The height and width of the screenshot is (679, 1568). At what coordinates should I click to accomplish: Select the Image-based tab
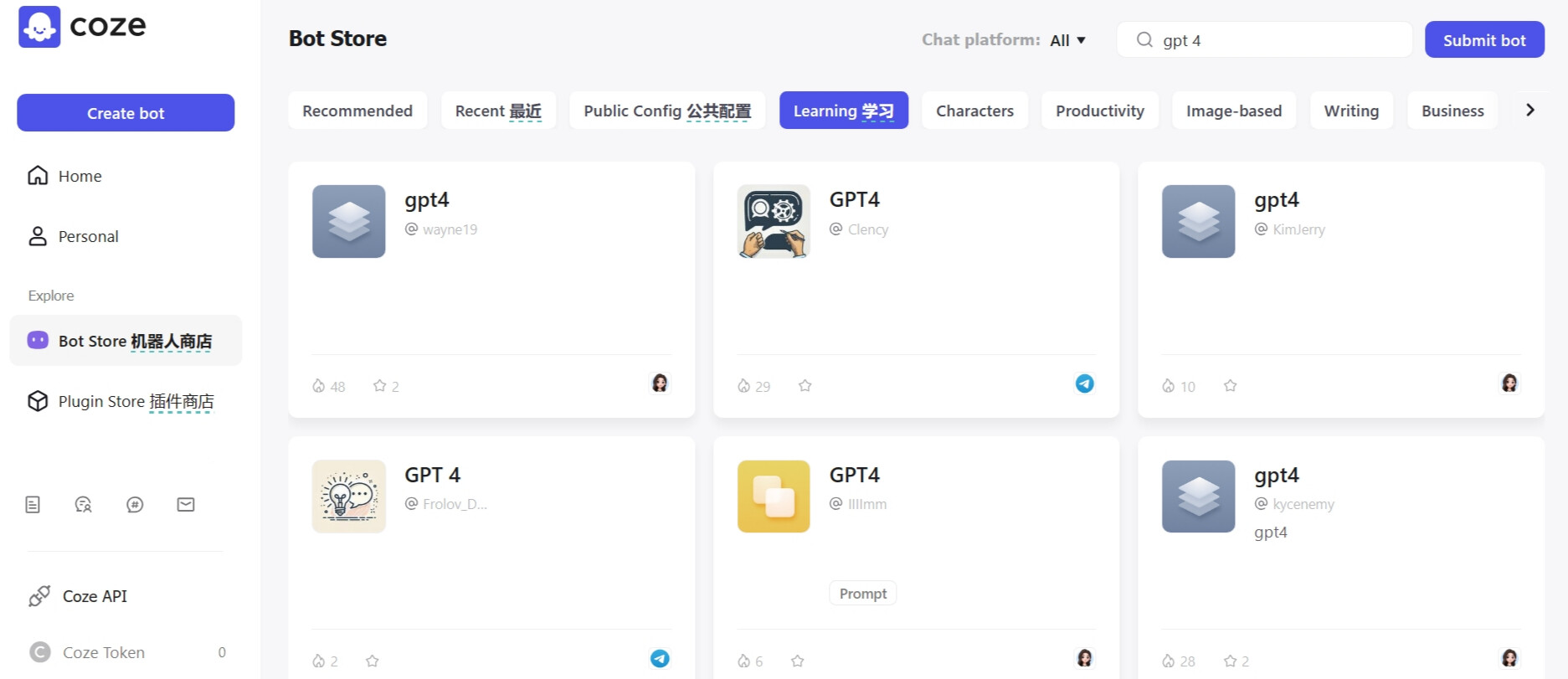tap(1234, 111)
